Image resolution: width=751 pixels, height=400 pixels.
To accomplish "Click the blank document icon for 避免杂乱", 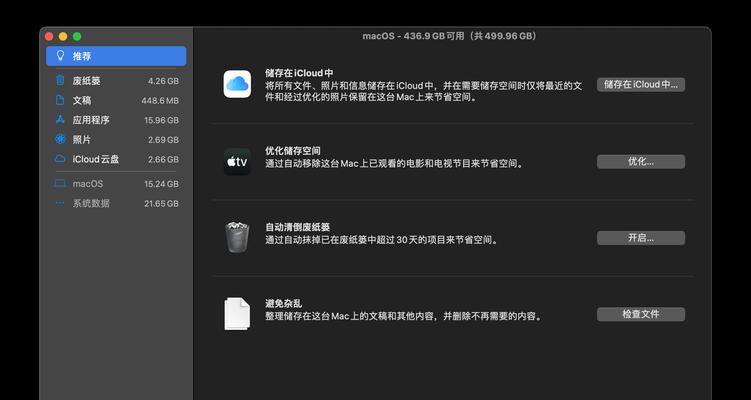I will point(237,314).
